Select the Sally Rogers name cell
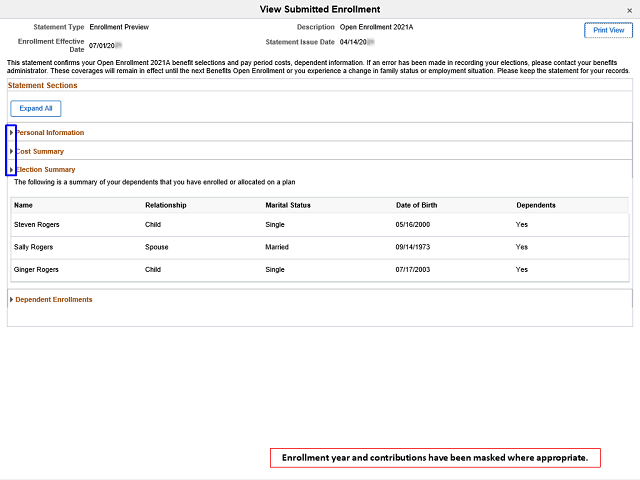The width and height of the screenshot is (640, 480). 34,247
